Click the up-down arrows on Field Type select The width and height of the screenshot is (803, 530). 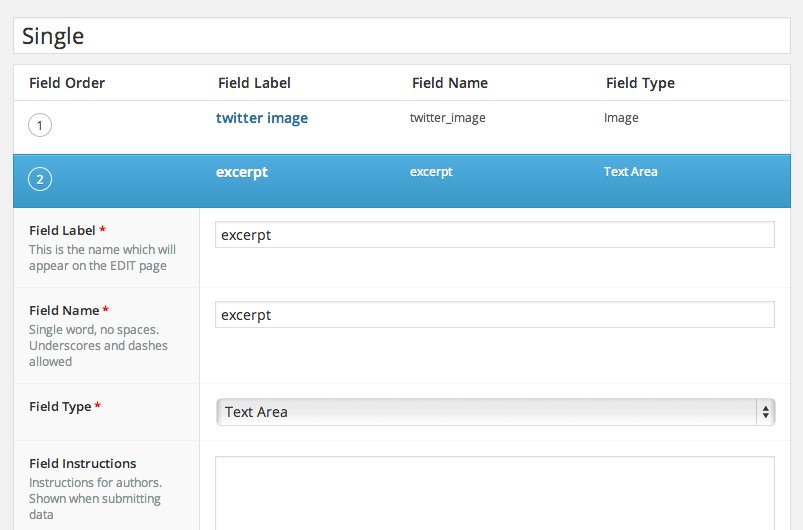coord(765,412)
